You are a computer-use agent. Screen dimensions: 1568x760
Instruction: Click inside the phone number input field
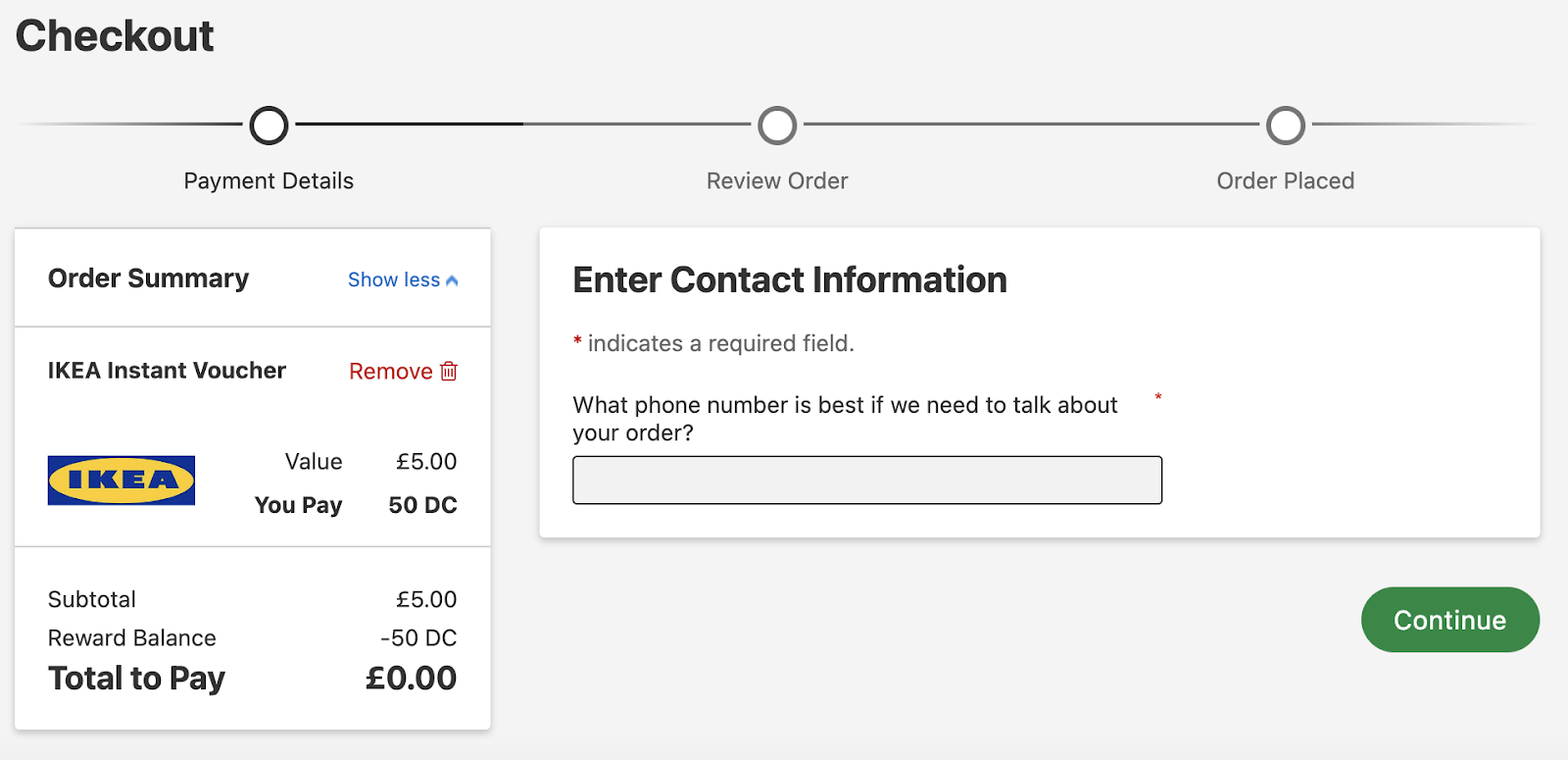866,480
